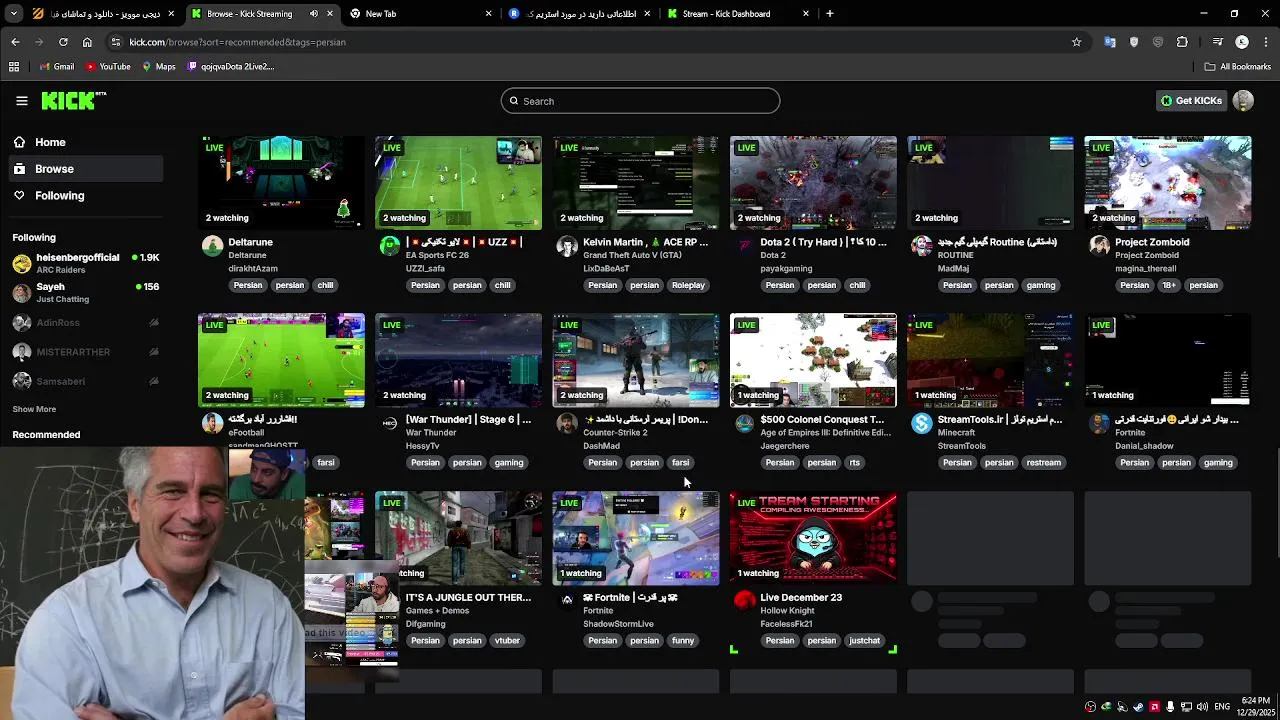Image resolution: width=1280 pixels, height=720 pixels.
Task: Open AdinRoss offline channel
Action: (86, 323)
